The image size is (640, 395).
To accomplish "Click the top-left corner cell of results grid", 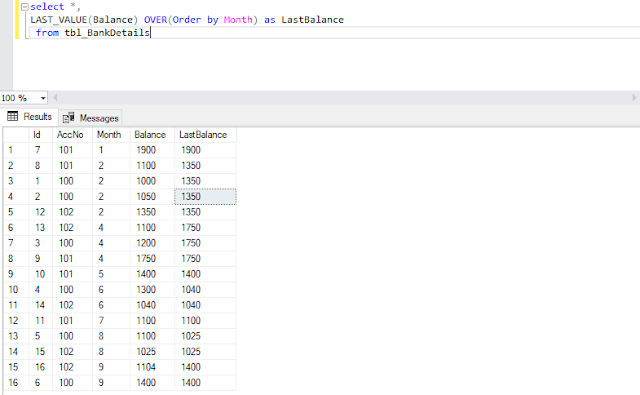I will (x=16, y=135).
